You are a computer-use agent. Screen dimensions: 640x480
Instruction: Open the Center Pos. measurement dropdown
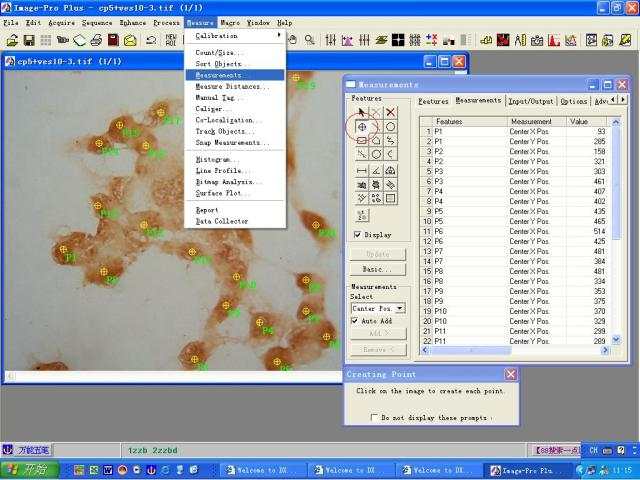400,309
